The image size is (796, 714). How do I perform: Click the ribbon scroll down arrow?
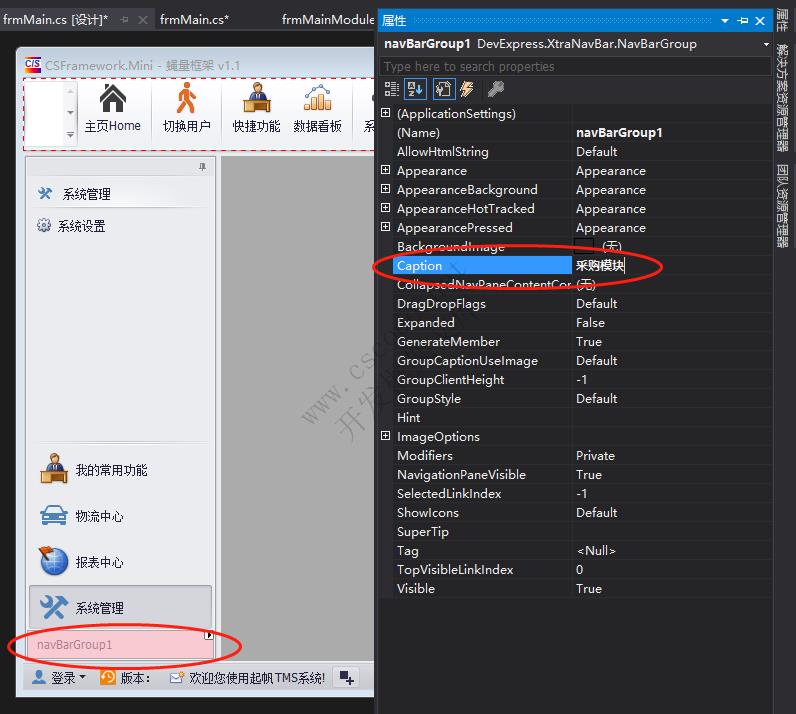coord(70,112)
